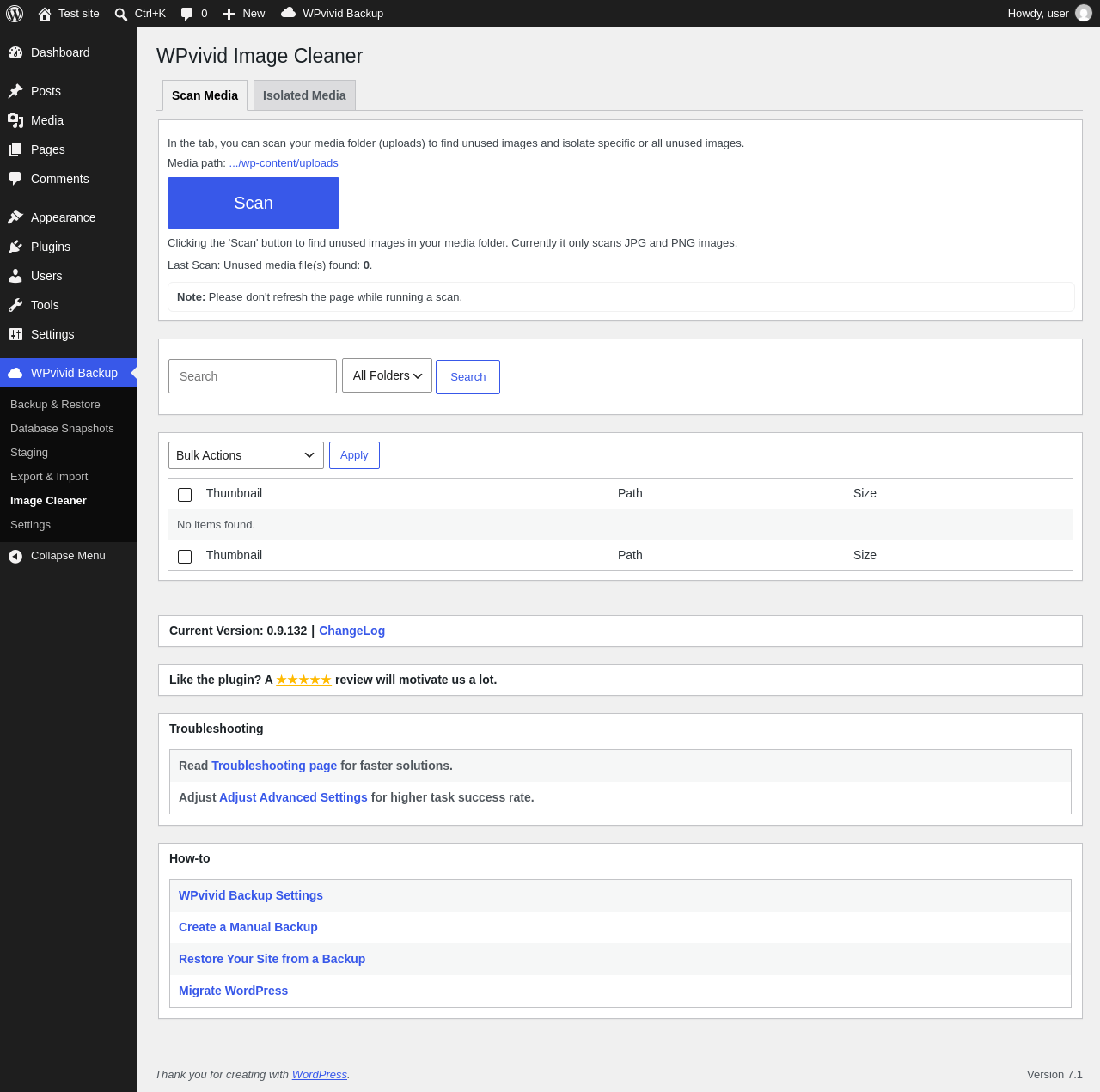
Task: Tick the select-all checkbox in table header
Action: click(185, 495)
